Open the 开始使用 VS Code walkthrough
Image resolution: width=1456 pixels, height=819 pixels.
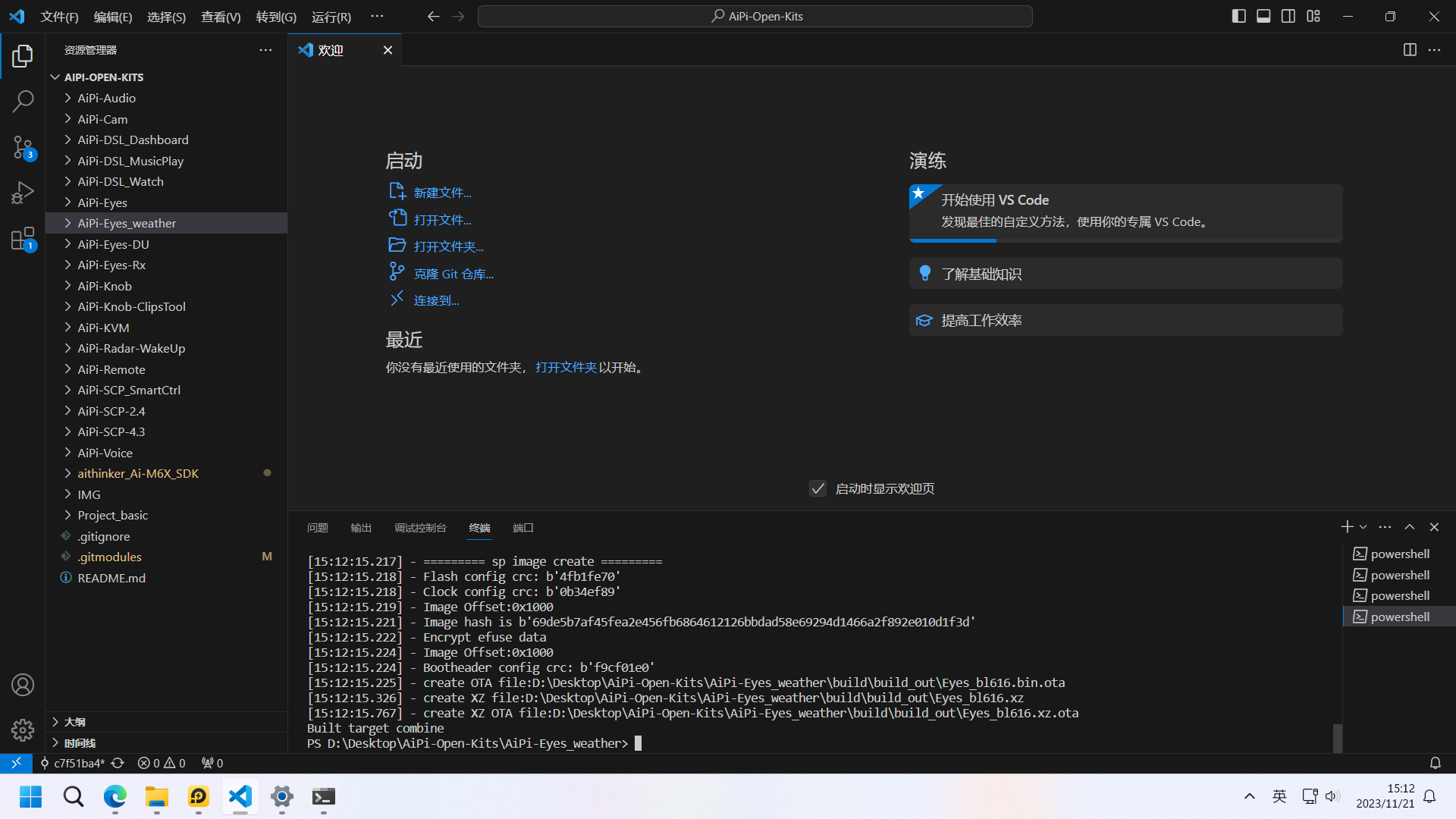pos(1125,212)
